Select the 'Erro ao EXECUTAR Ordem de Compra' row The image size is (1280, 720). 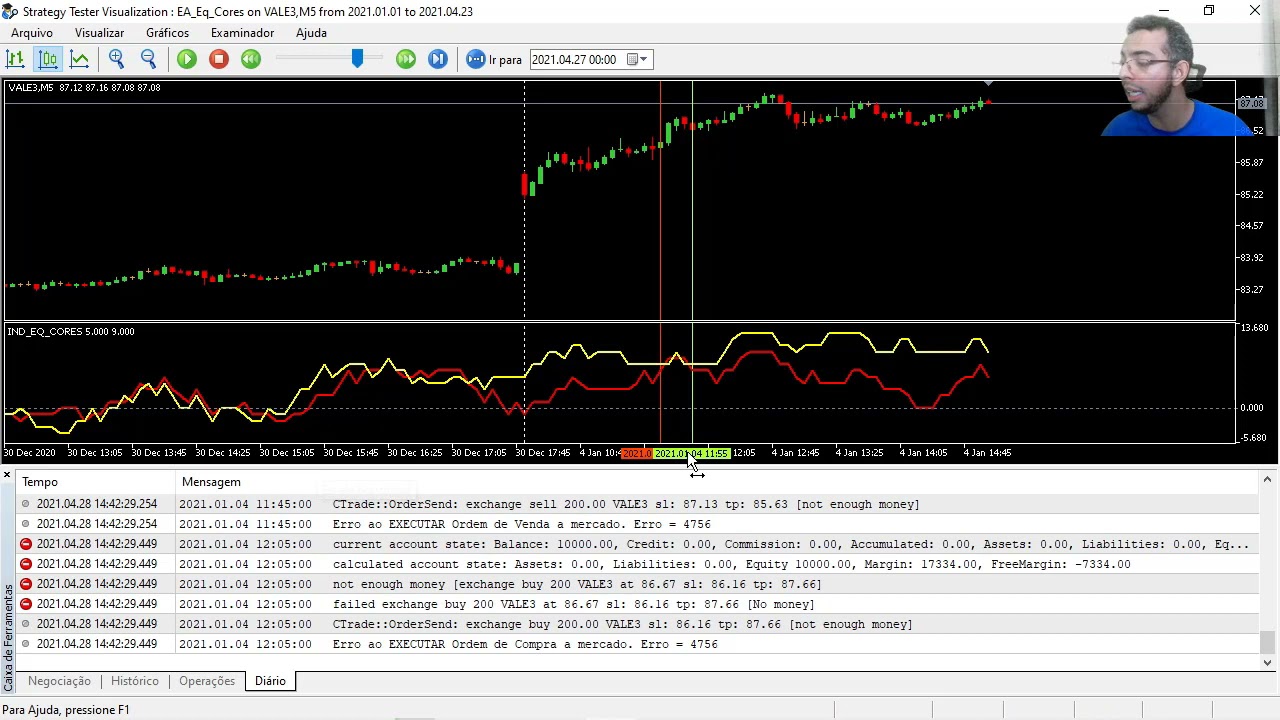point(638,644)
